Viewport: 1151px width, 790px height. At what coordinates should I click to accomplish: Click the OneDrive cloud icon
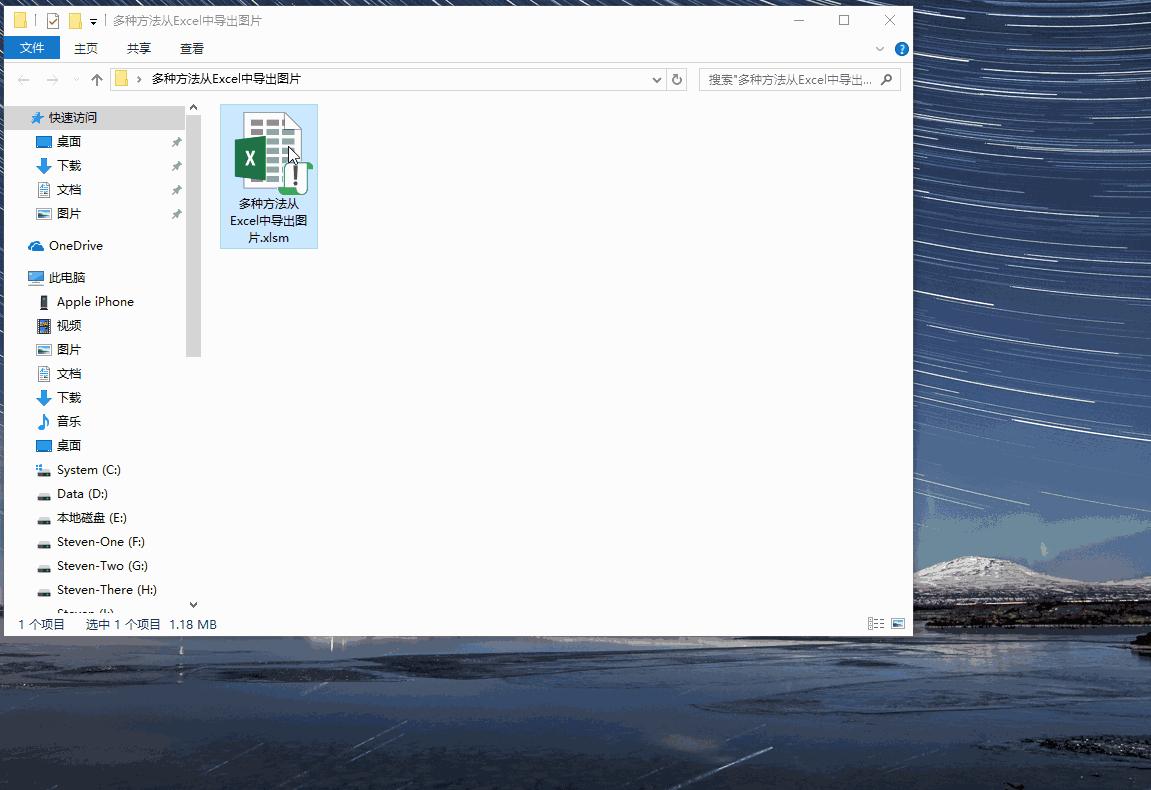36,246
